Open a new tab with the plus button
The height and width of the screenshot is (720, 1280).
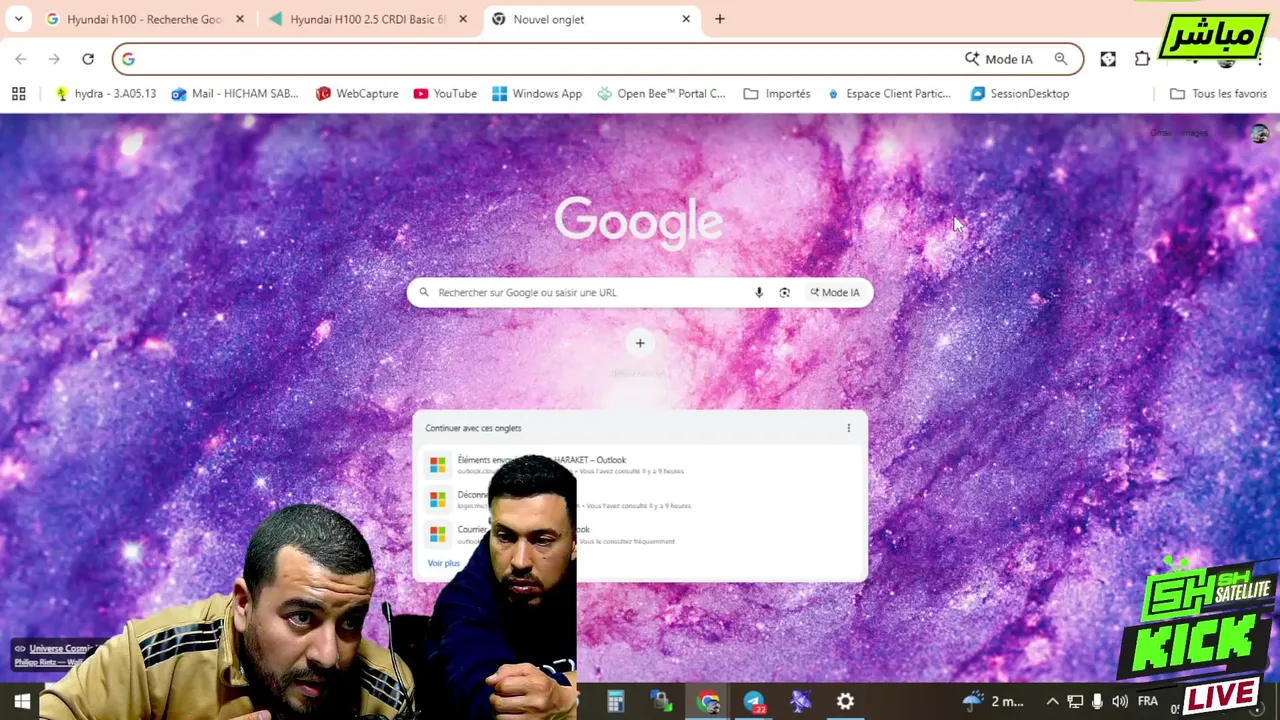[x=720, y=19]
